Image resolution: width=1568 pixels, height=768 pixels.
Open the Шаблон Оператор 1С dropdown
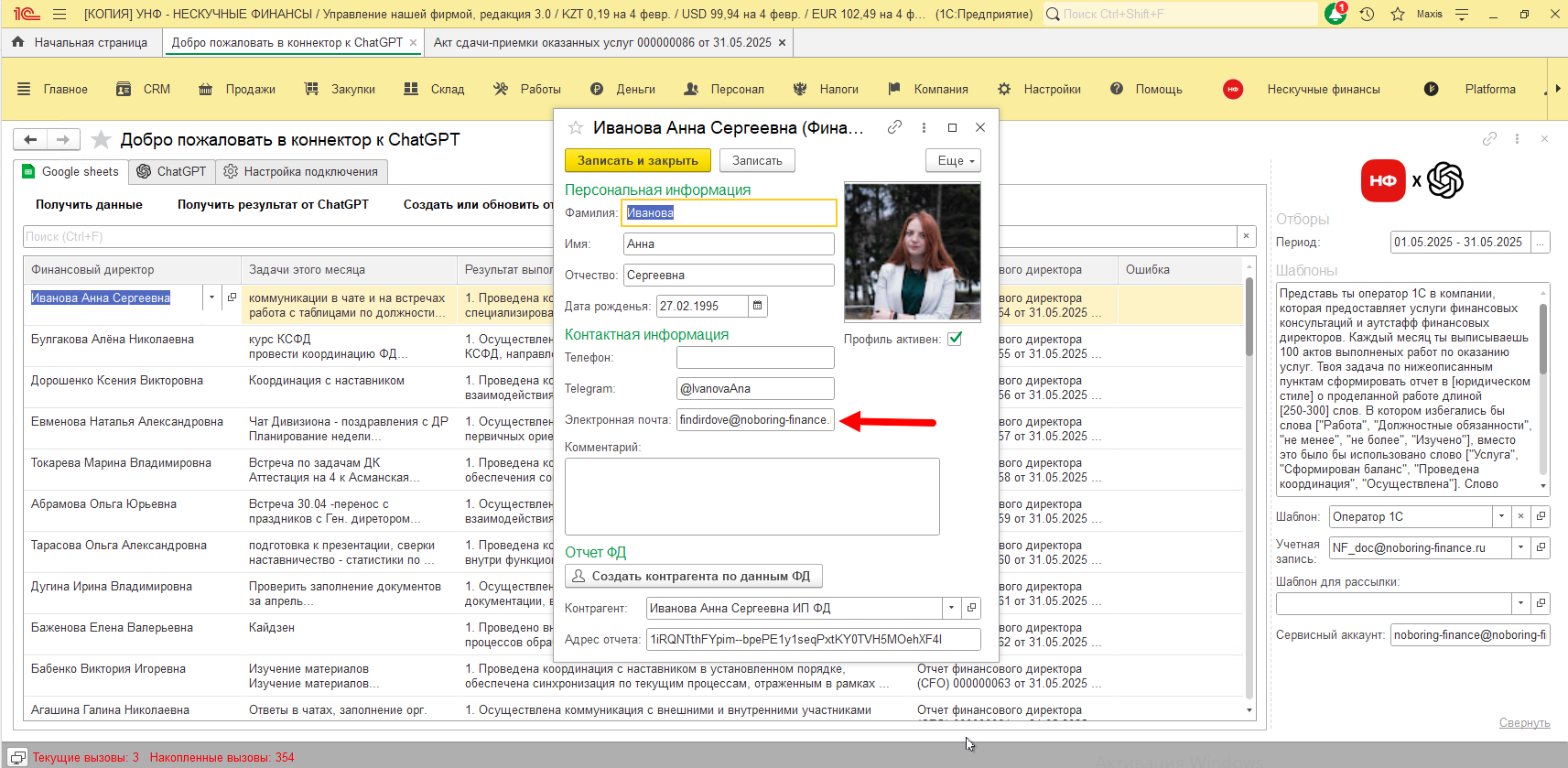tap(1501, 516)
